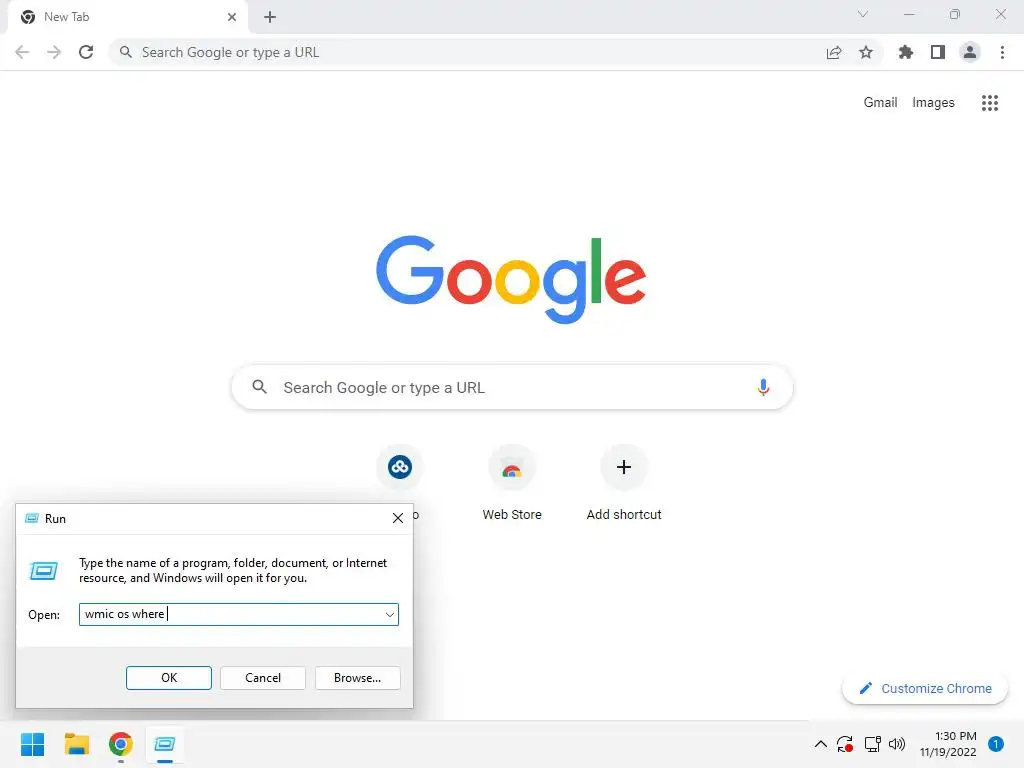Open the profile avatar icon in Chrome

pyautogui.click(x=970, y=52)
